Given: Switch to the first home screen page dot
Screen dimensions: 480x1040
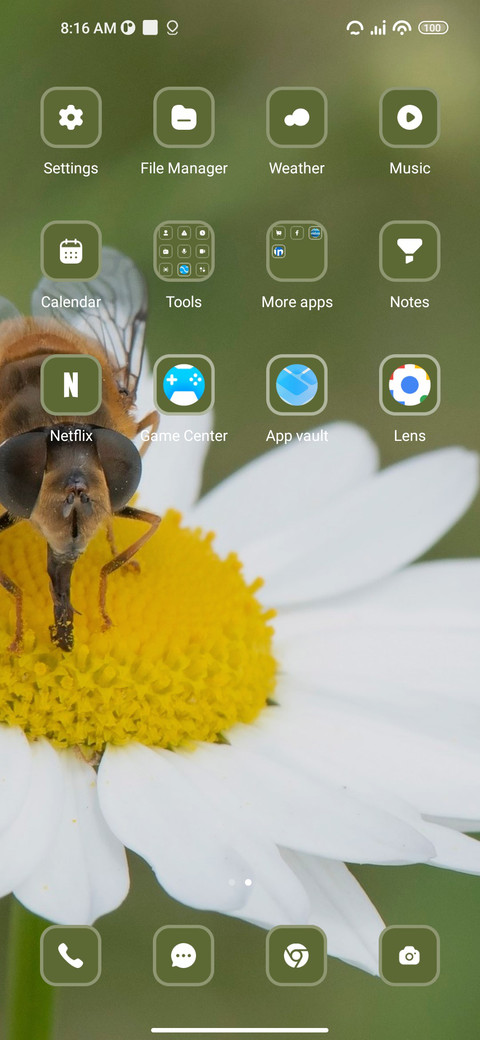Looking at the screenshot, I should [231, 882].
